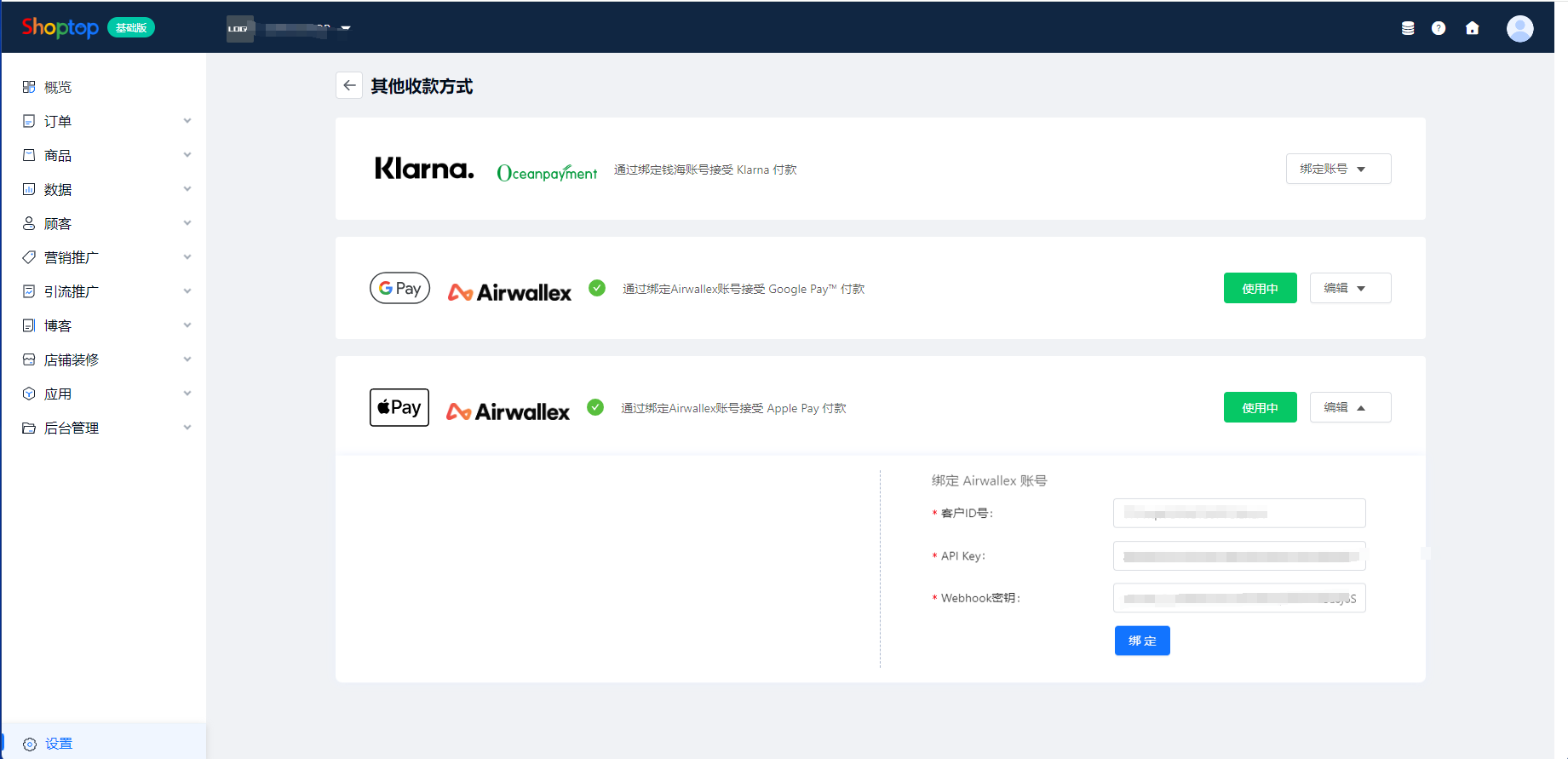This screenshot has height=759, width=1568.
Task: Click the 其他收款方式 page title
Action: tap(422, 86)
